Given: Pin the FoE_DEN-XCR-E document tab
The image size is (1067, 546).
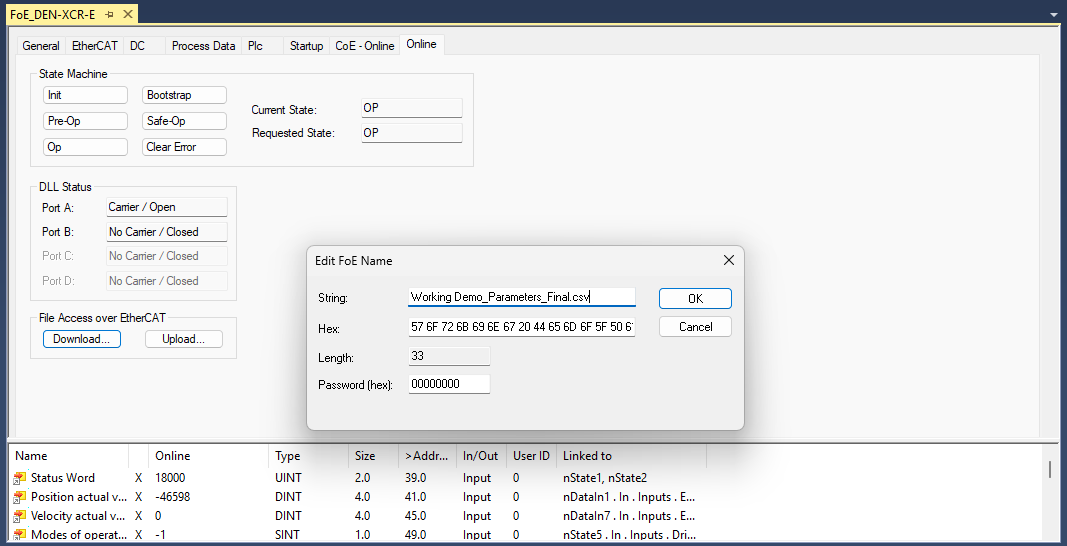Looking at the screenshot, I should (x=110, y=14).
